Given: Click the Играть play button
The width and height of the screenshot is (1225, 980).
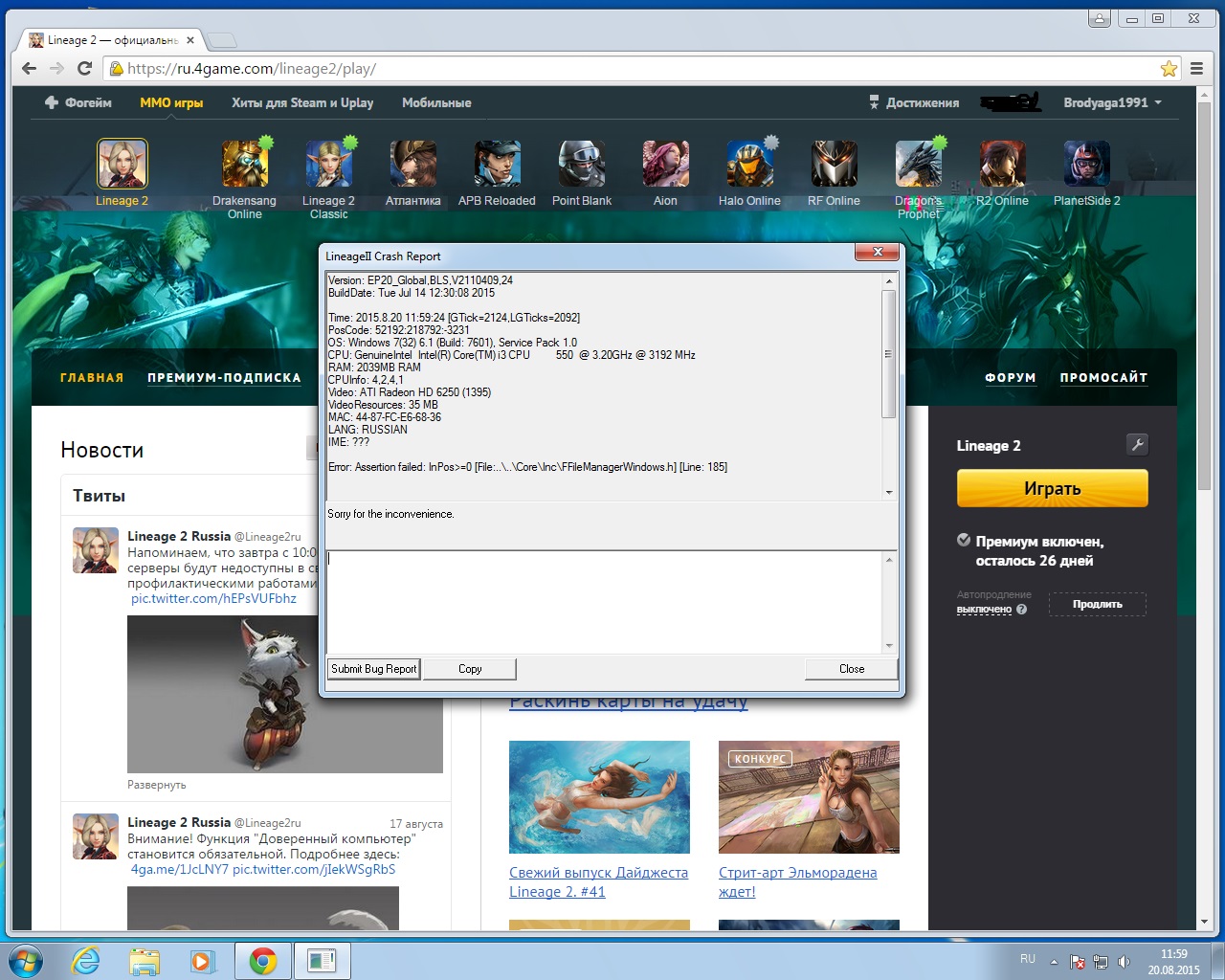Looking at the screenshot, I should (x=1053, y=488).
